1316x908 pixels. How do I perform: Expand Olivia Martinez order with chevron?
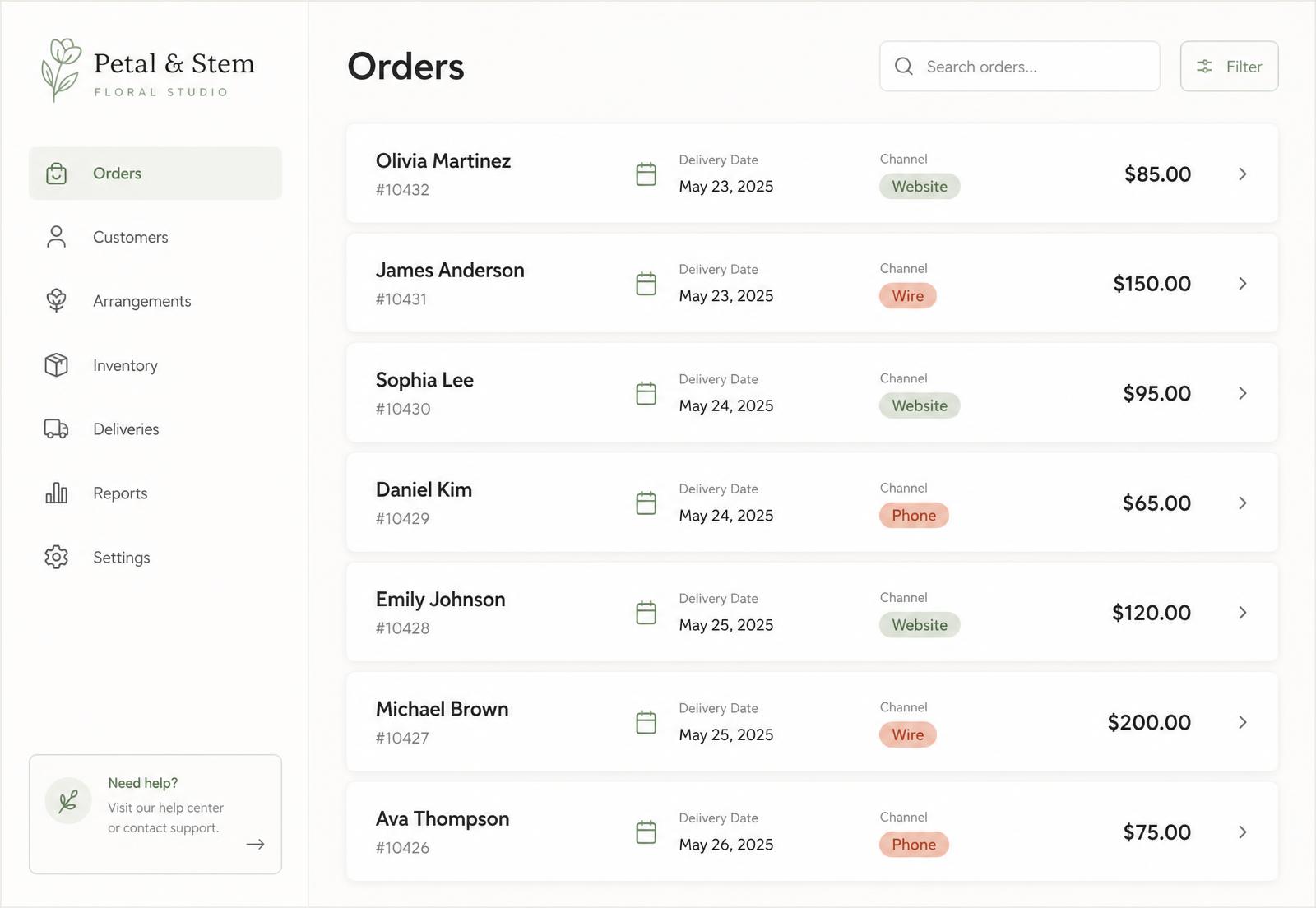pos(1242,174)
